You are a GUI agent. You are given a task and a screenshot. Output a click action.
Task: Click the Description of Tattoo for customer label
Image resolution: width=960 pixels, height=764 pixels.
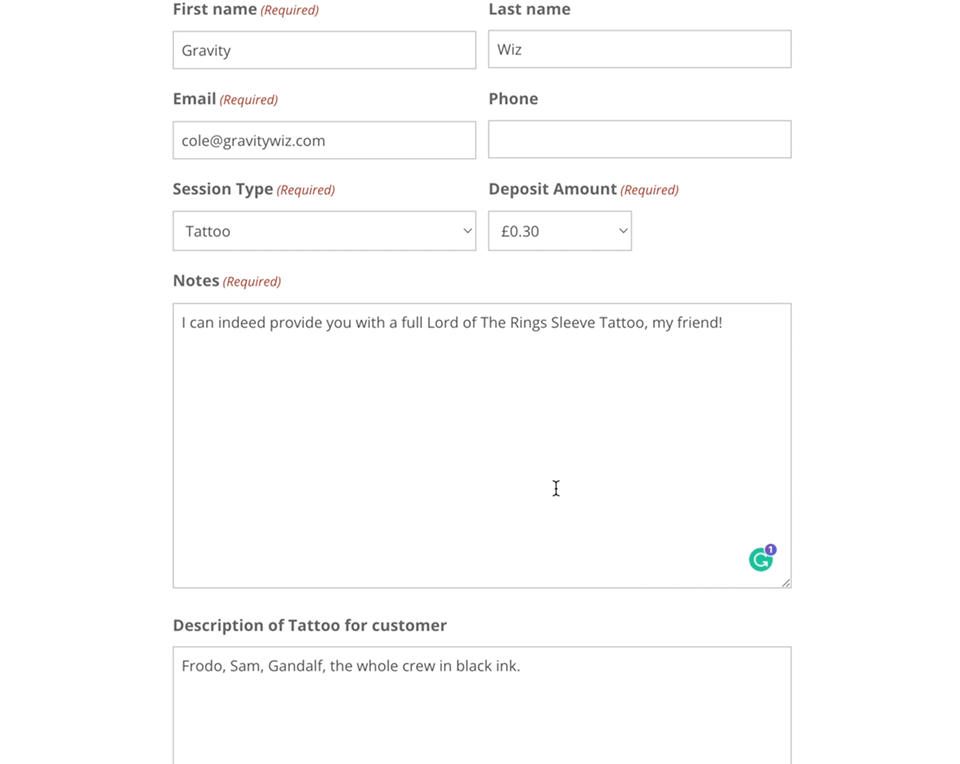(310, 625)
